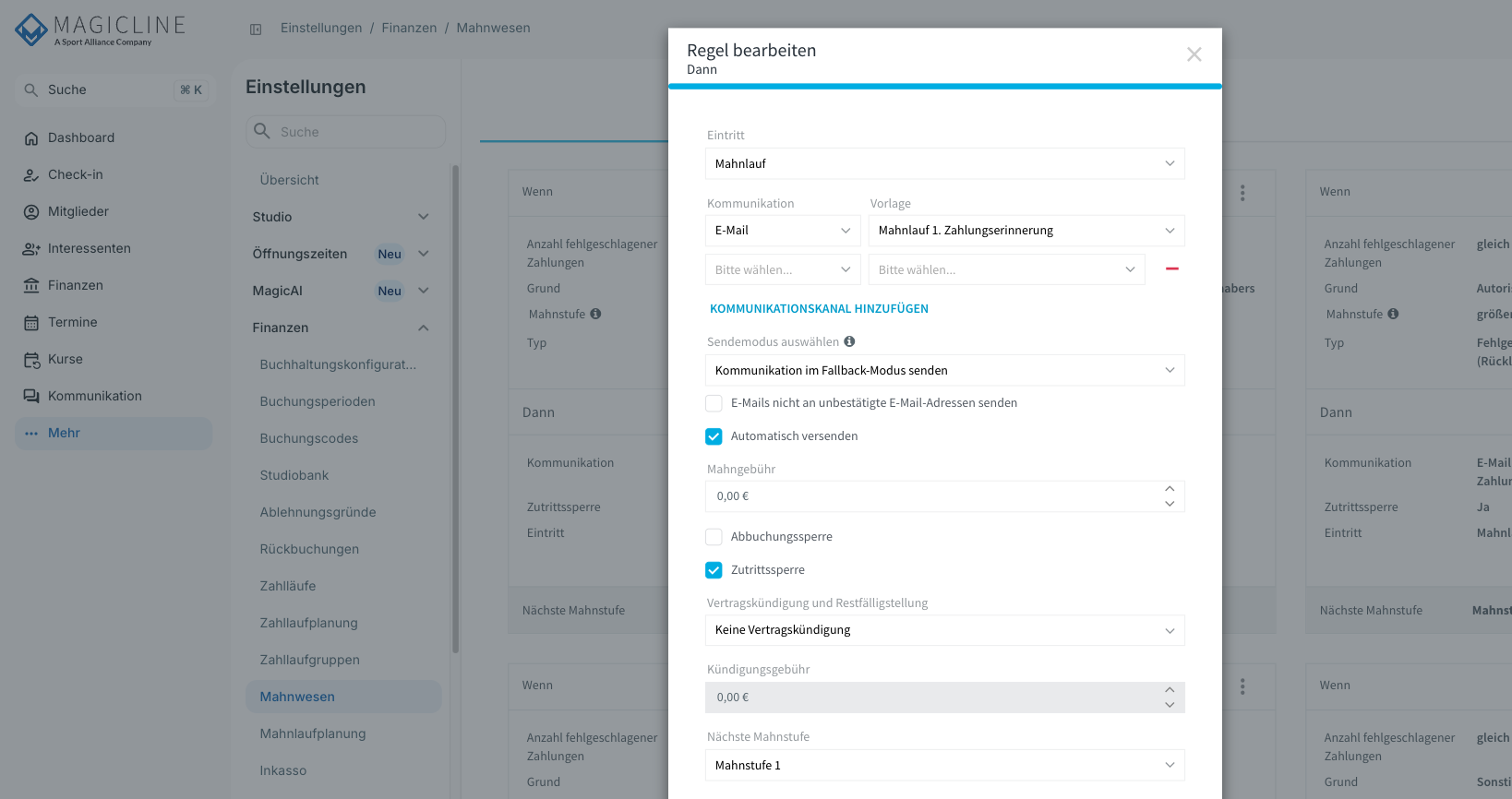Click Finanzen in the breadcrumb
This screenshot has width=1512, height=799.
[409, 28]
